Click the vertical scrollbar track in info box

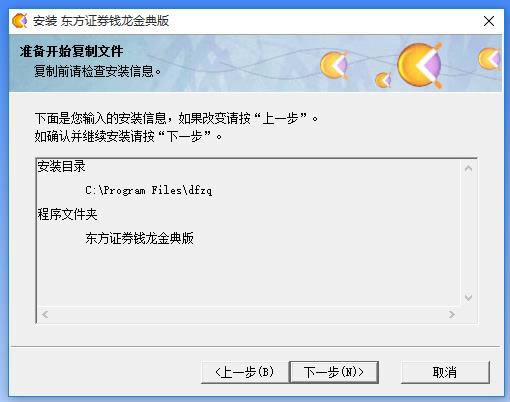(468, 233)
